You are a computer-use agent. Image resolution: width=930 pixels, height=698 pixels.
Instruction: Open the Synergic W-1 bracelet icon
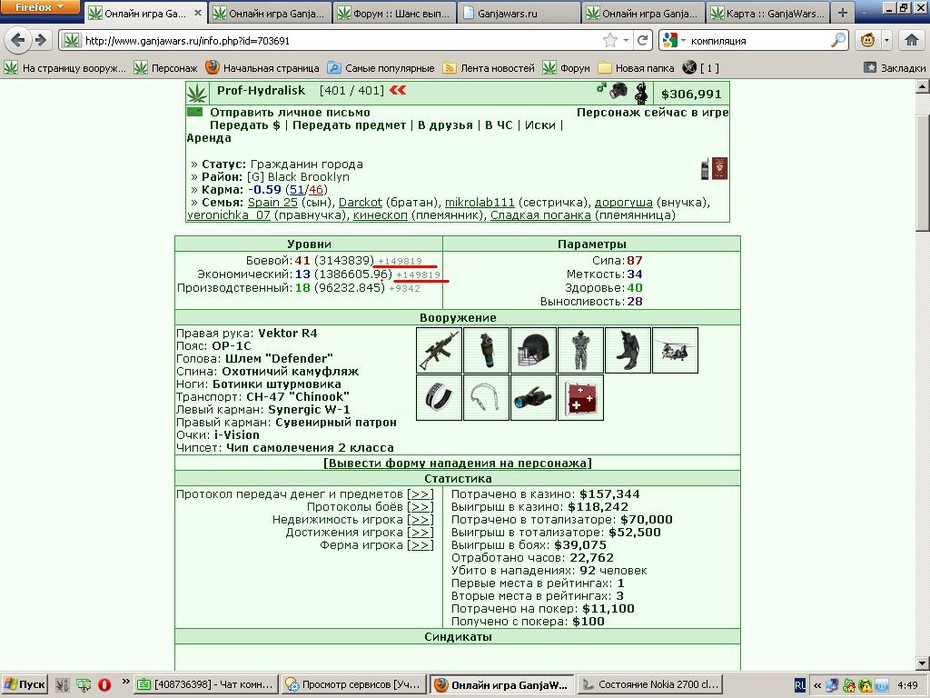[x=439, y=397]
